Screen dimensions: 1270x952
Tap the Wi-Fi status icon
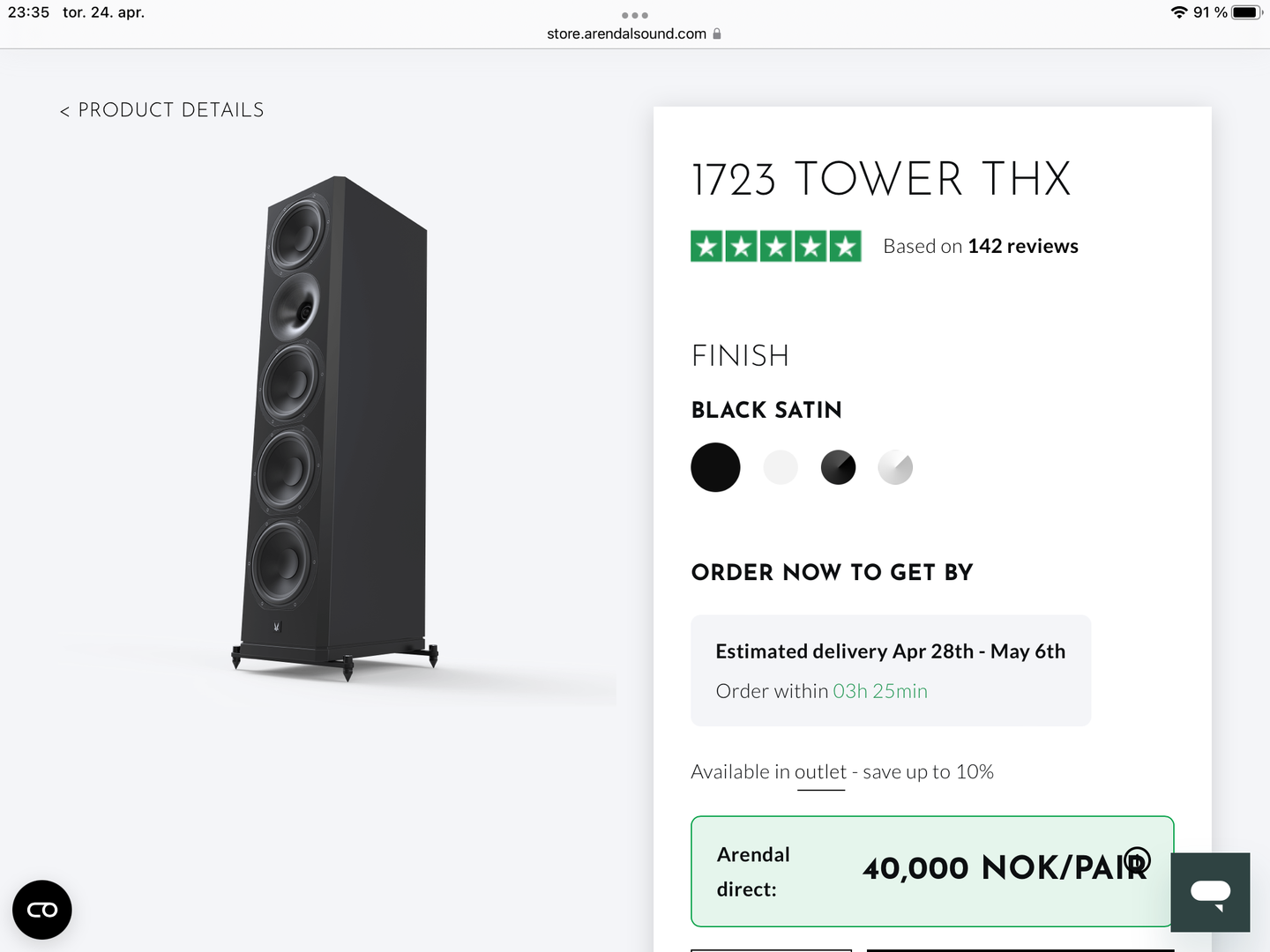coord(1179,12)
